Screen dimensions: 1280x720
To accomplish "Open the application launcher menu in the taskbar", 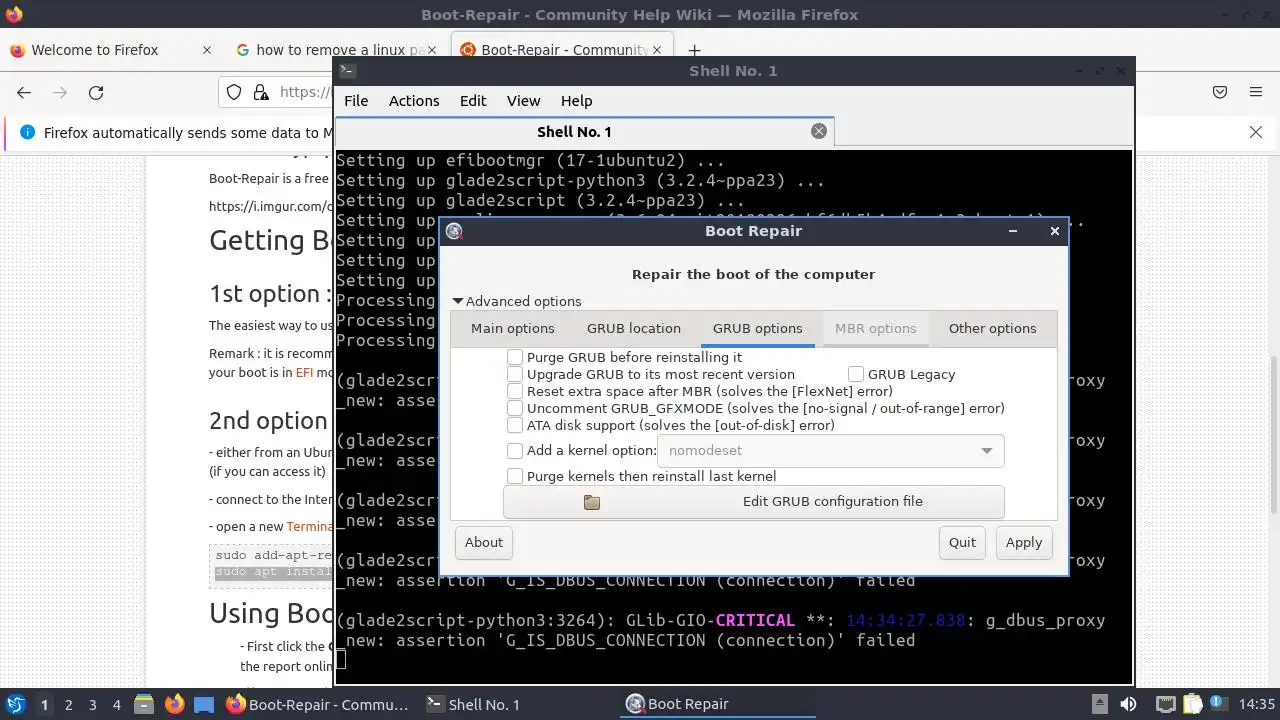I will point(16,704).
